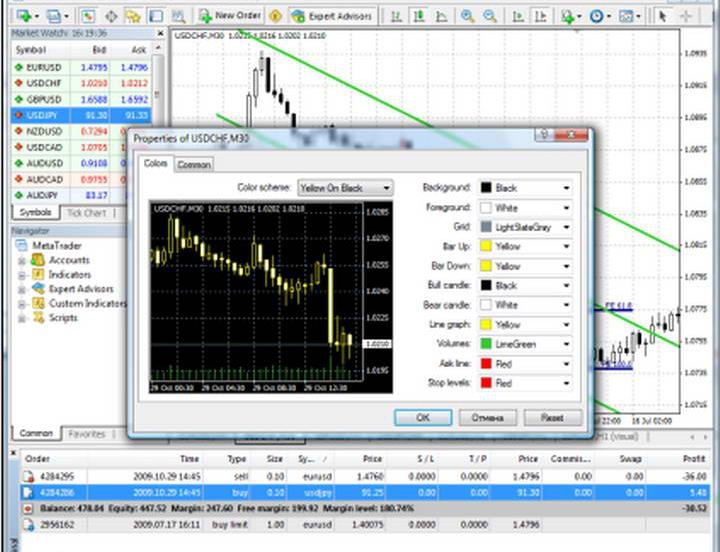The height and width of the screenshot is (552, 720).
Task: Expand the Indicators tree node
Action: (22, 276)
